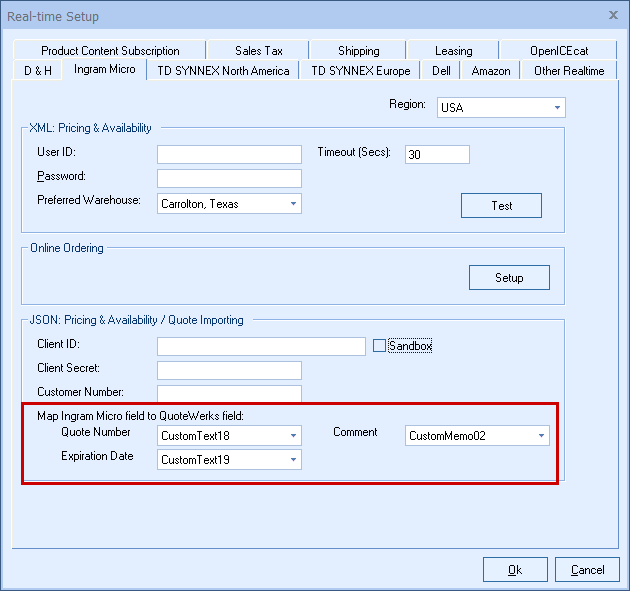Screen dimensions: 630x591
Task: Go to the OpenICEcat tab
Action: pyautogui.click(x=558, y=51)
